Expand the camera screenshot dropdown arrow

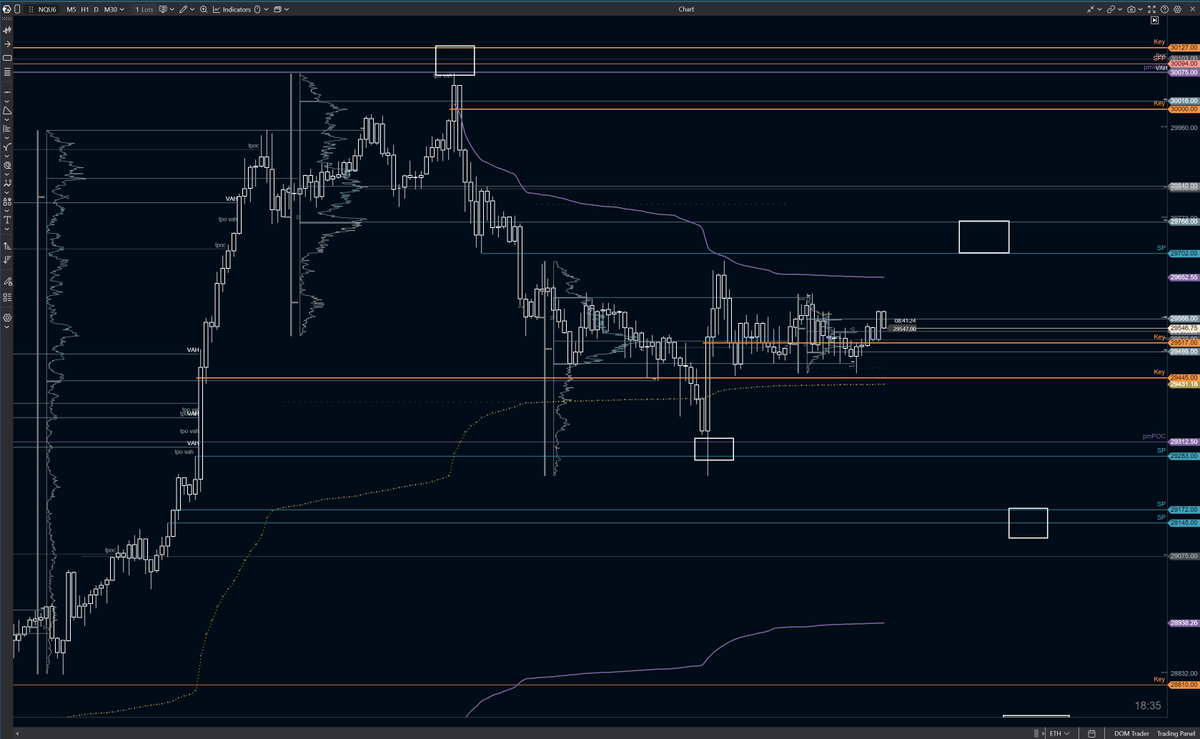1140,9
